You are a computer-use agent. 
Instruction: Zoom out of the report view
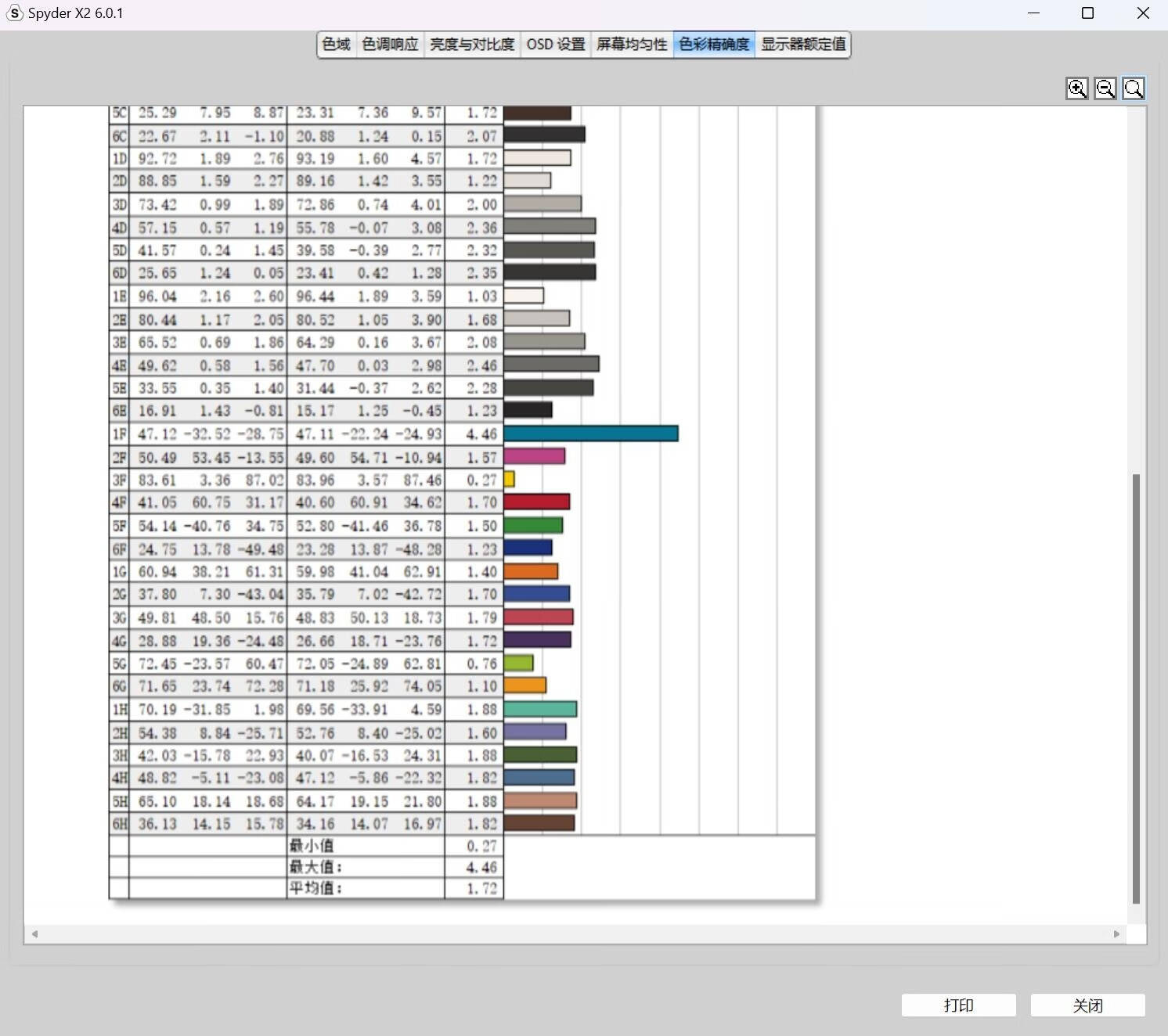[1105, 88]
